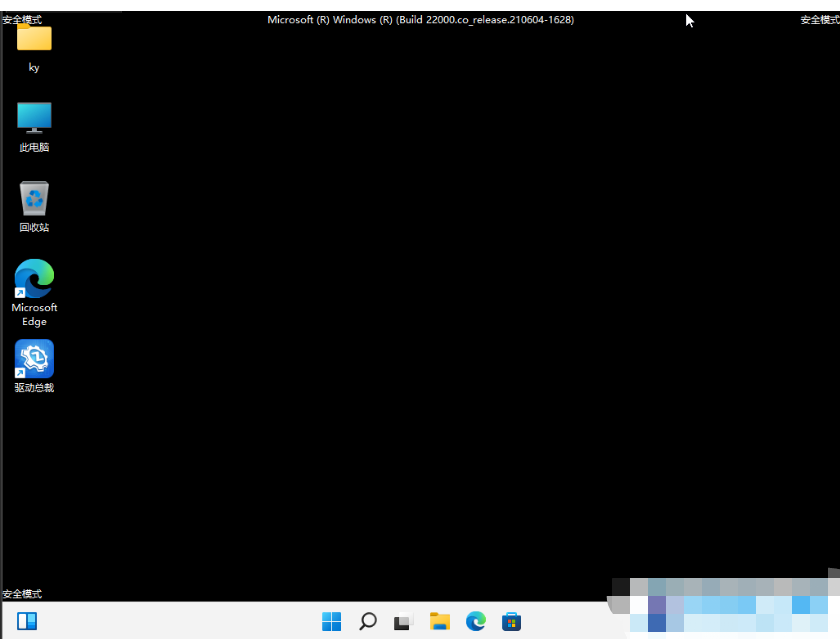Viewport: 840px width, 639px height.
Task: Click the '驱动总裁' label text
Action: click(34, 387)
